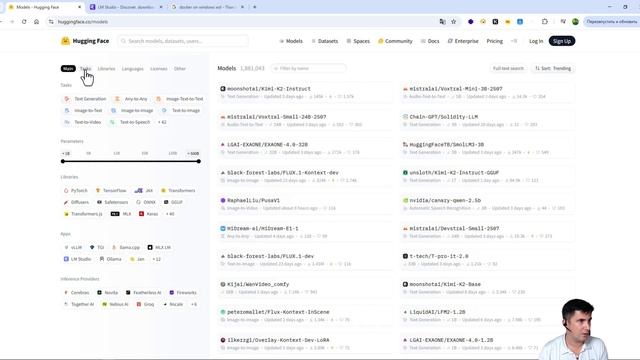Image resolution: width=640 pixels, height=360 pixels.
Task: Choose Nebius AI inference provider
Action: pos(115,304)
